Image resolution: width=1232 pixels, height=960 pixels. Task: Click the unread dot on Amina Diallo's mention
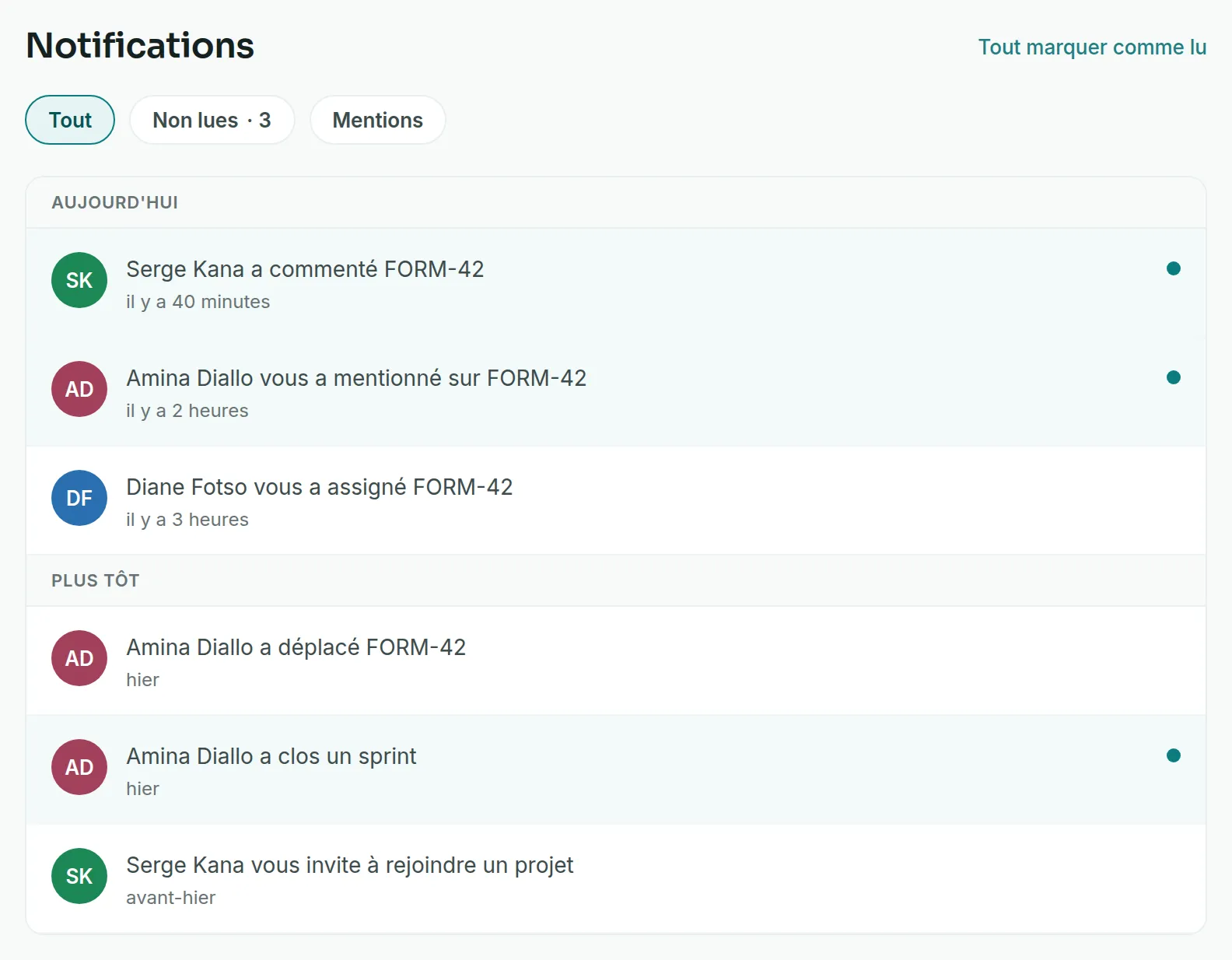point(1174,377)
